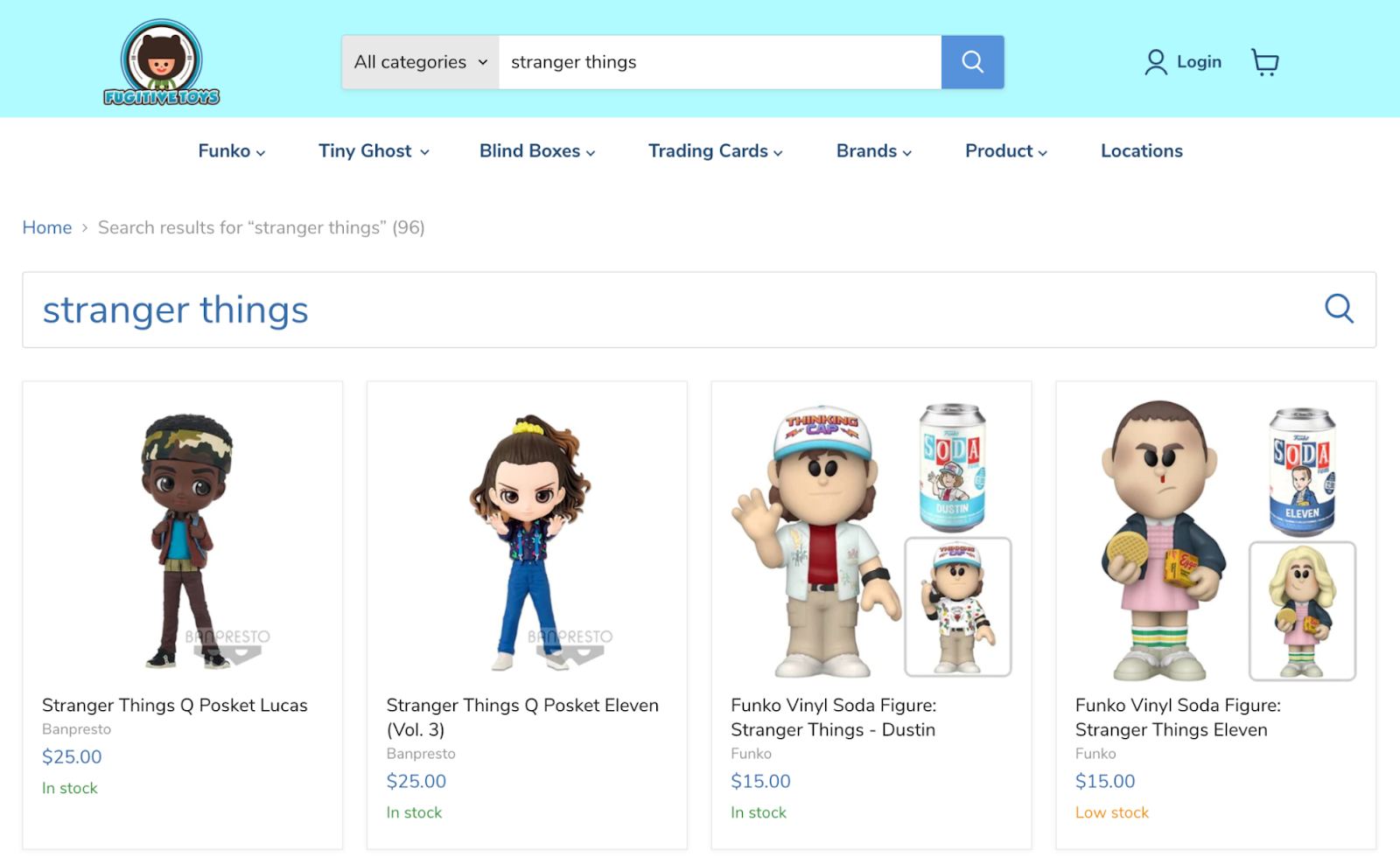Click Stranger Things Q Posket Lucas title
1400x864 pixels.
click(175, 706)
